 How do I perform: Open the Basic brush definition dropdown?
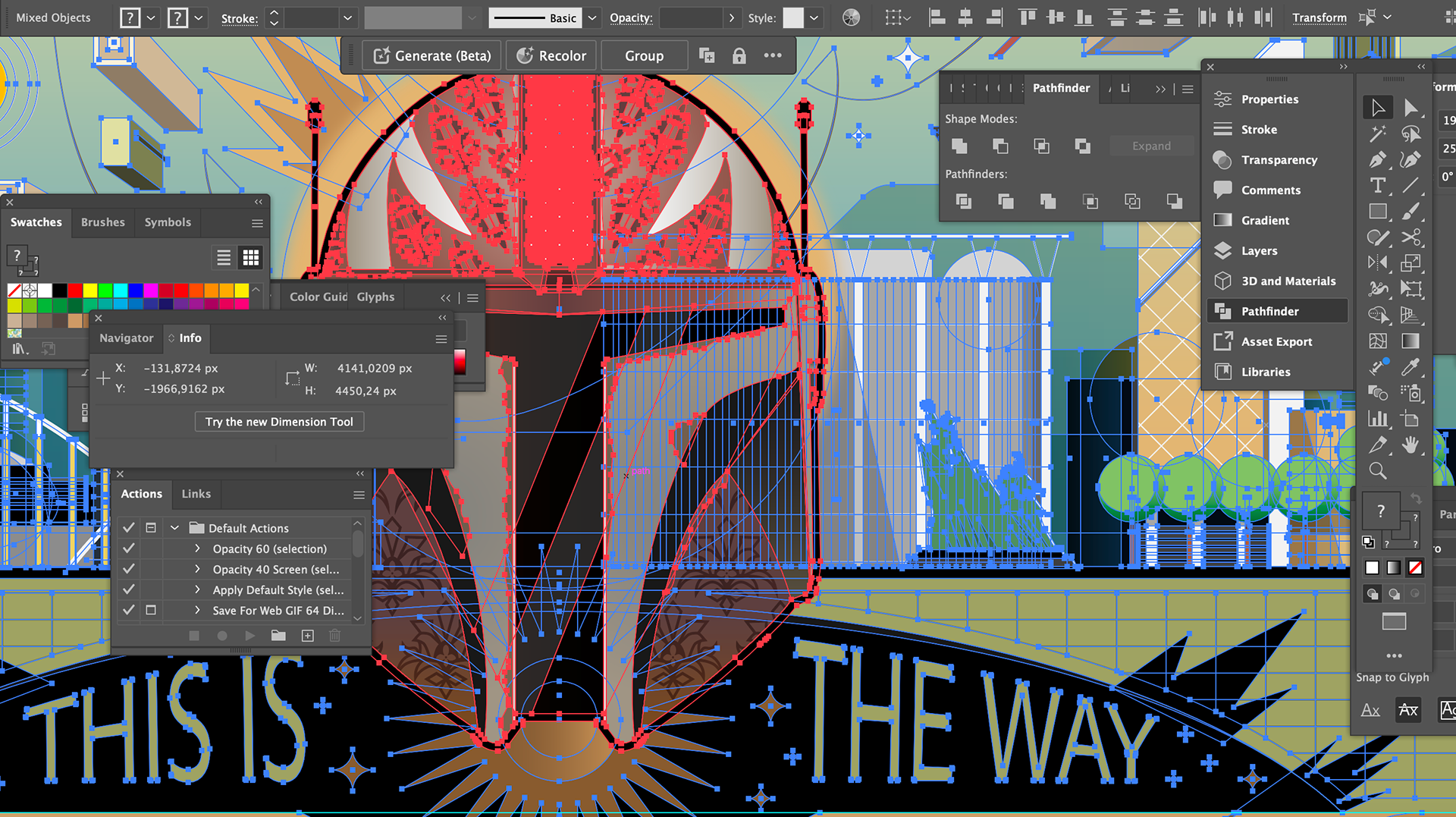pos(592,17)
